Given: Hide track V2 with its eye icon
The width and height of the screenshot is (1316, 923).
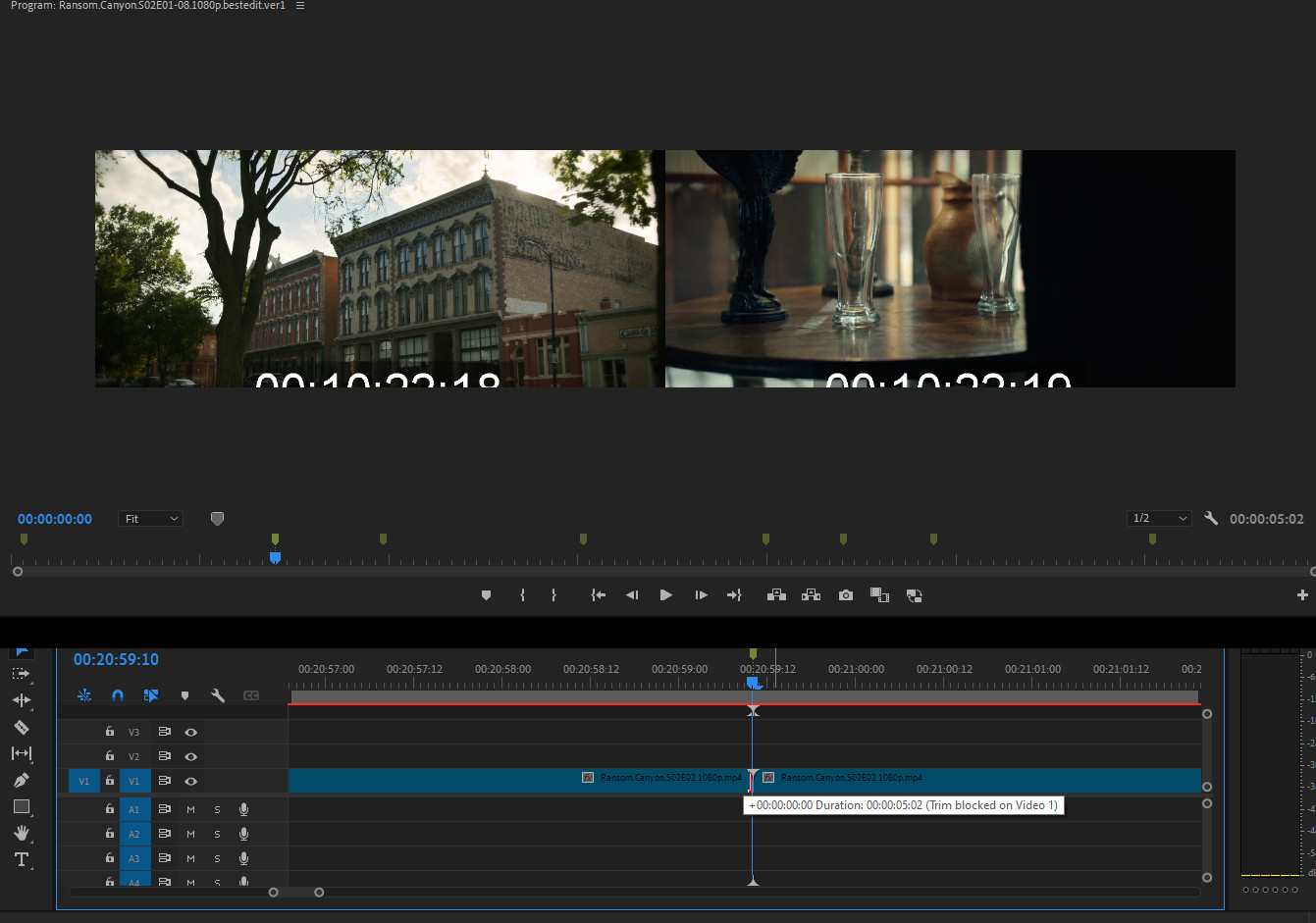Looking at the screenshot, I should click(x=191, y=756).
